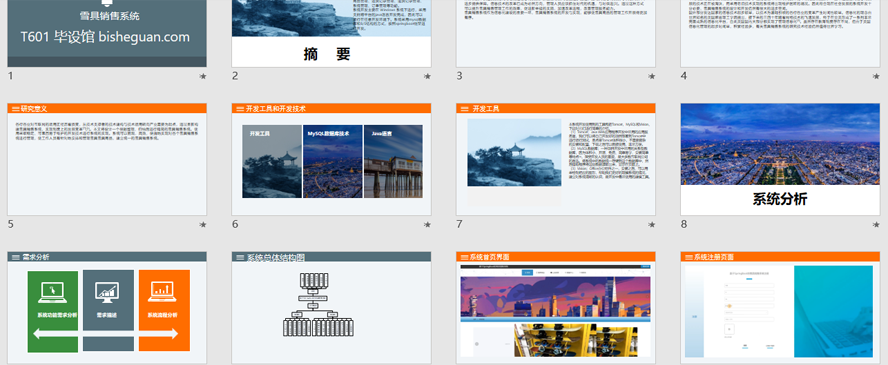The image size is (888, 365).
Task: Click the transition star icon under slide 4
Action: [x=876, y=76]
